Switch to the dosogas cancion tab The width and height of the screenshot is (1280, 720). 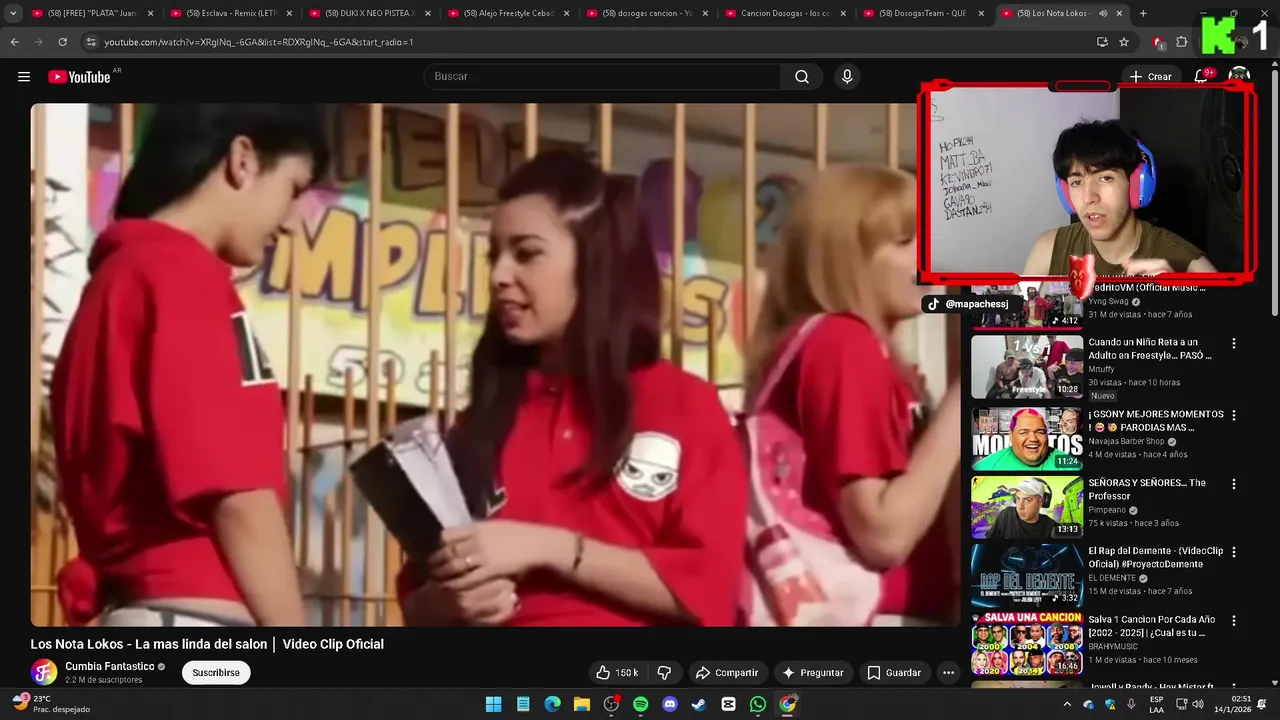pos(648,13)
